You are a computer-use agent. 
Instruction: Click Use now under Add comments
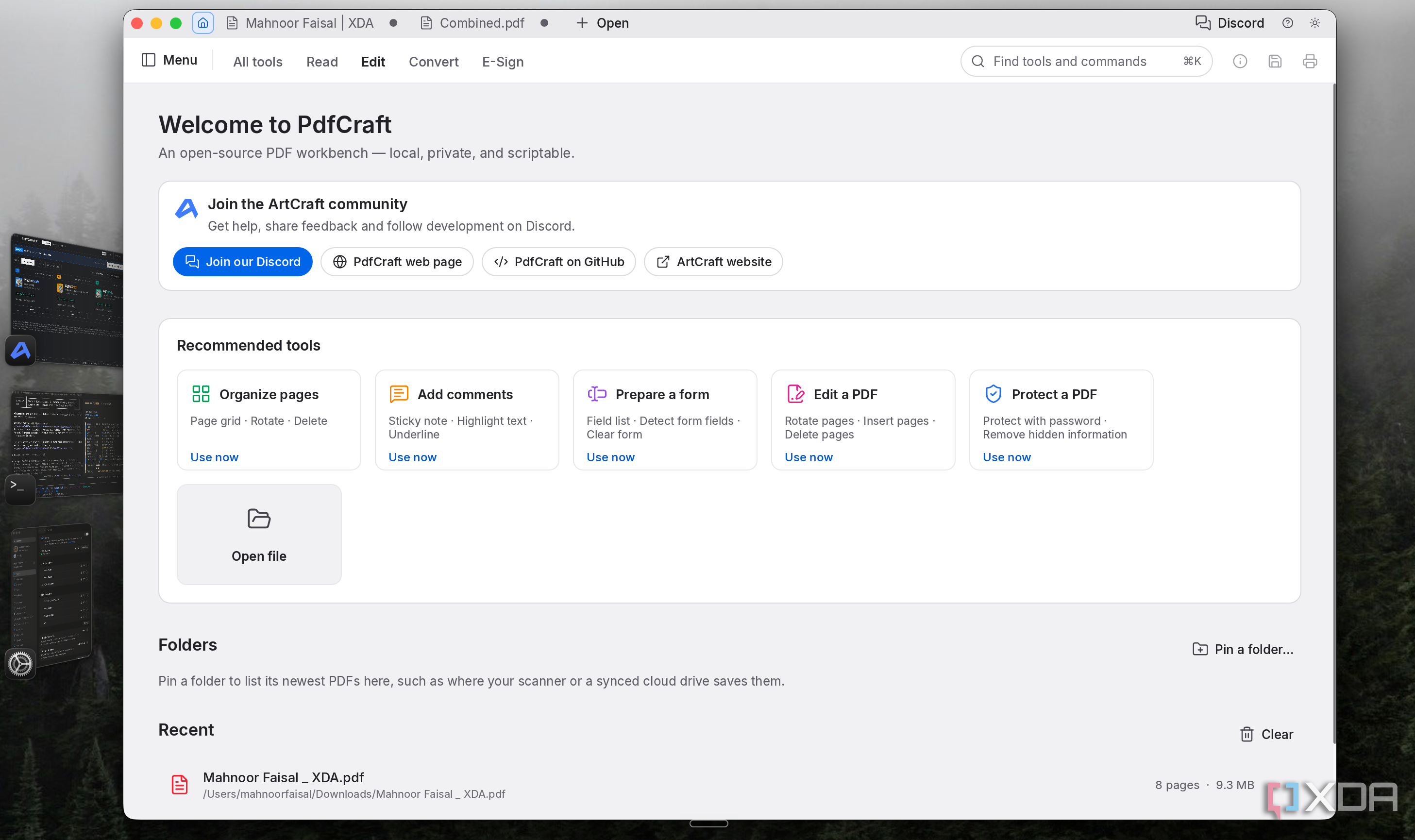tap(412, 457)
